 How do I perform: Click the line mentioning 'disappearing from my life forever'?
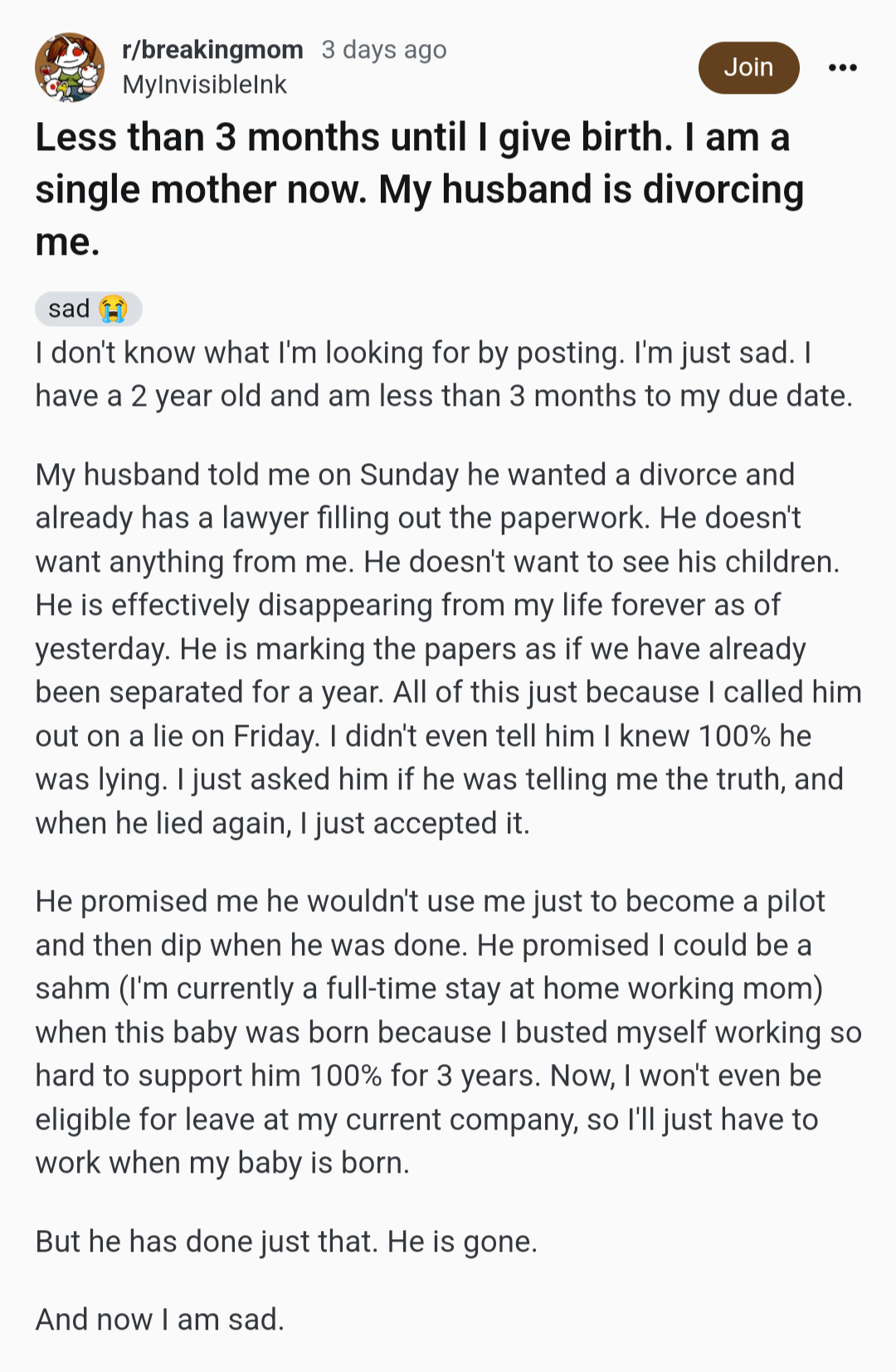click(407, 605)
